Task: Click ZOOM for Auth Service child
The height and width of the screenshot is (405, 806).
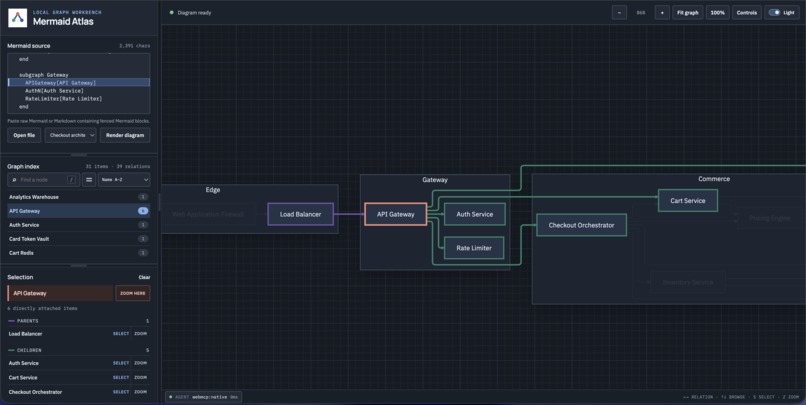Action: pyautogui.click(x=140, y=363)
